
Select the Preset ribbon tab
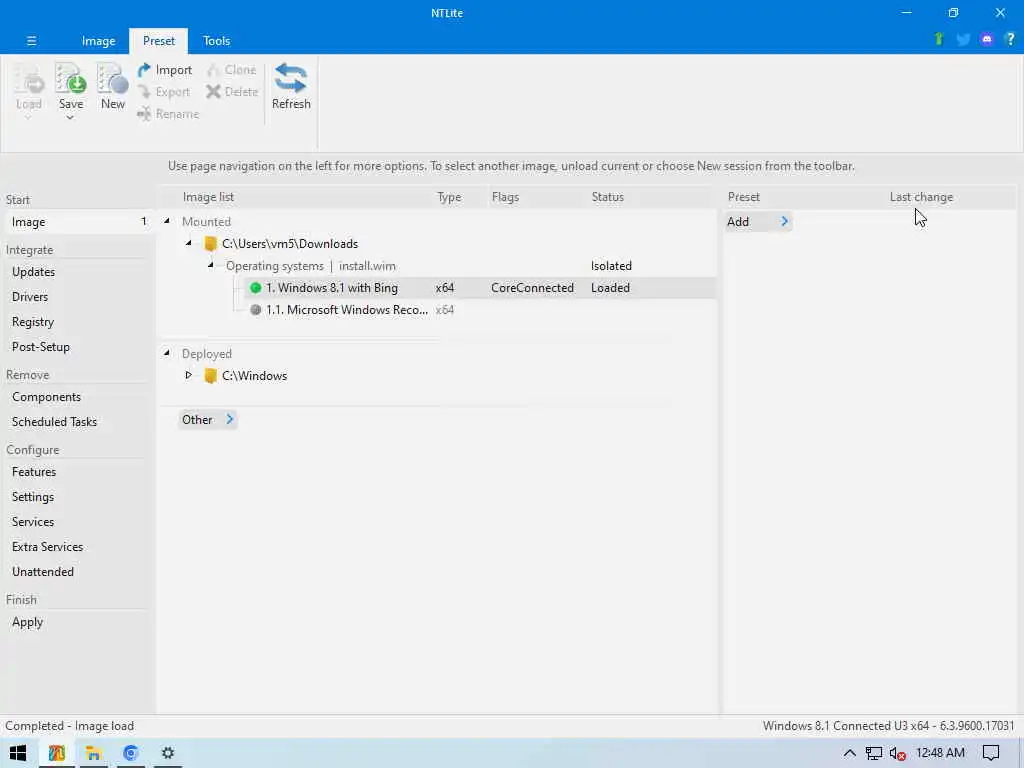coord(159,40)
